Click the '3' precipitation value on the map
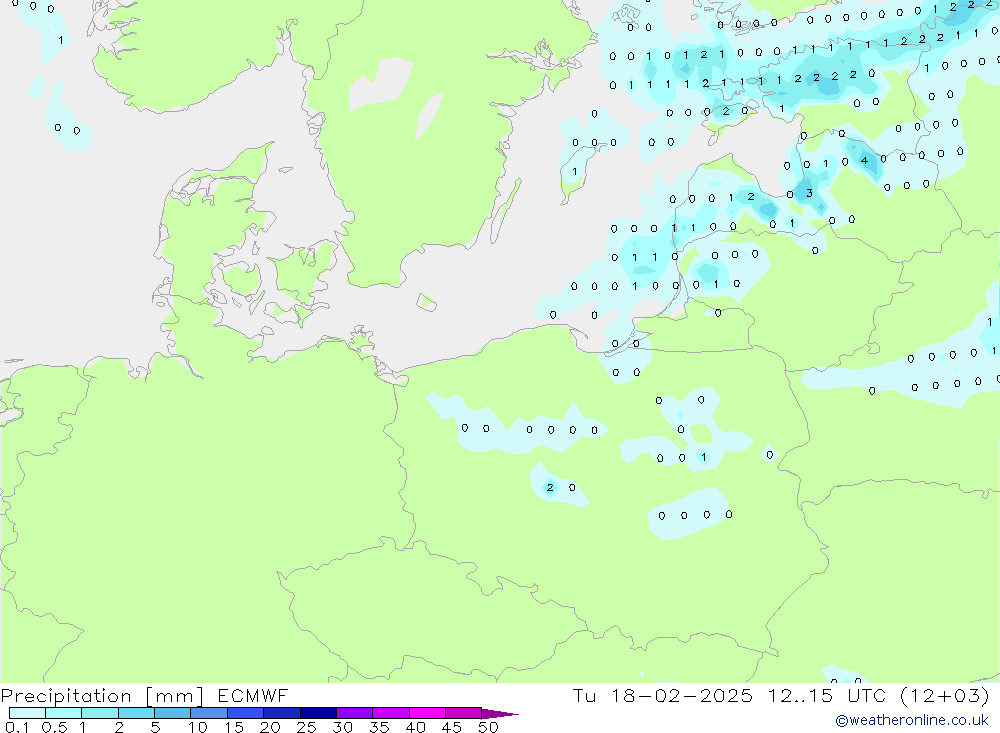The height and width of the screenshot is (733, 1000). click(809, 193)
